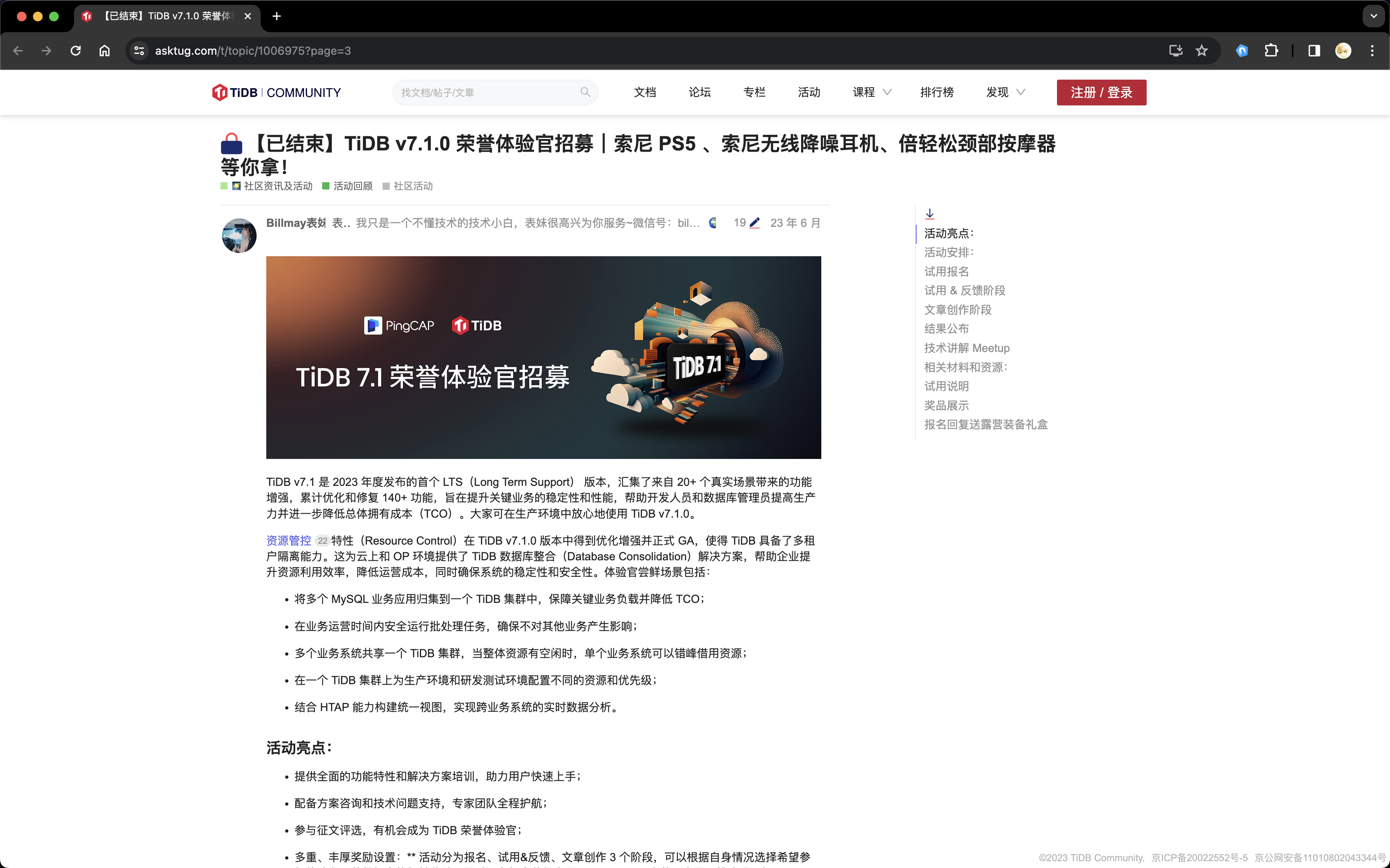The height and width of the screenshot is (868, 1390).
Task: Jump to 报名回复送露营装备礼盒 in outline
Action: click(x=986, y=424)
